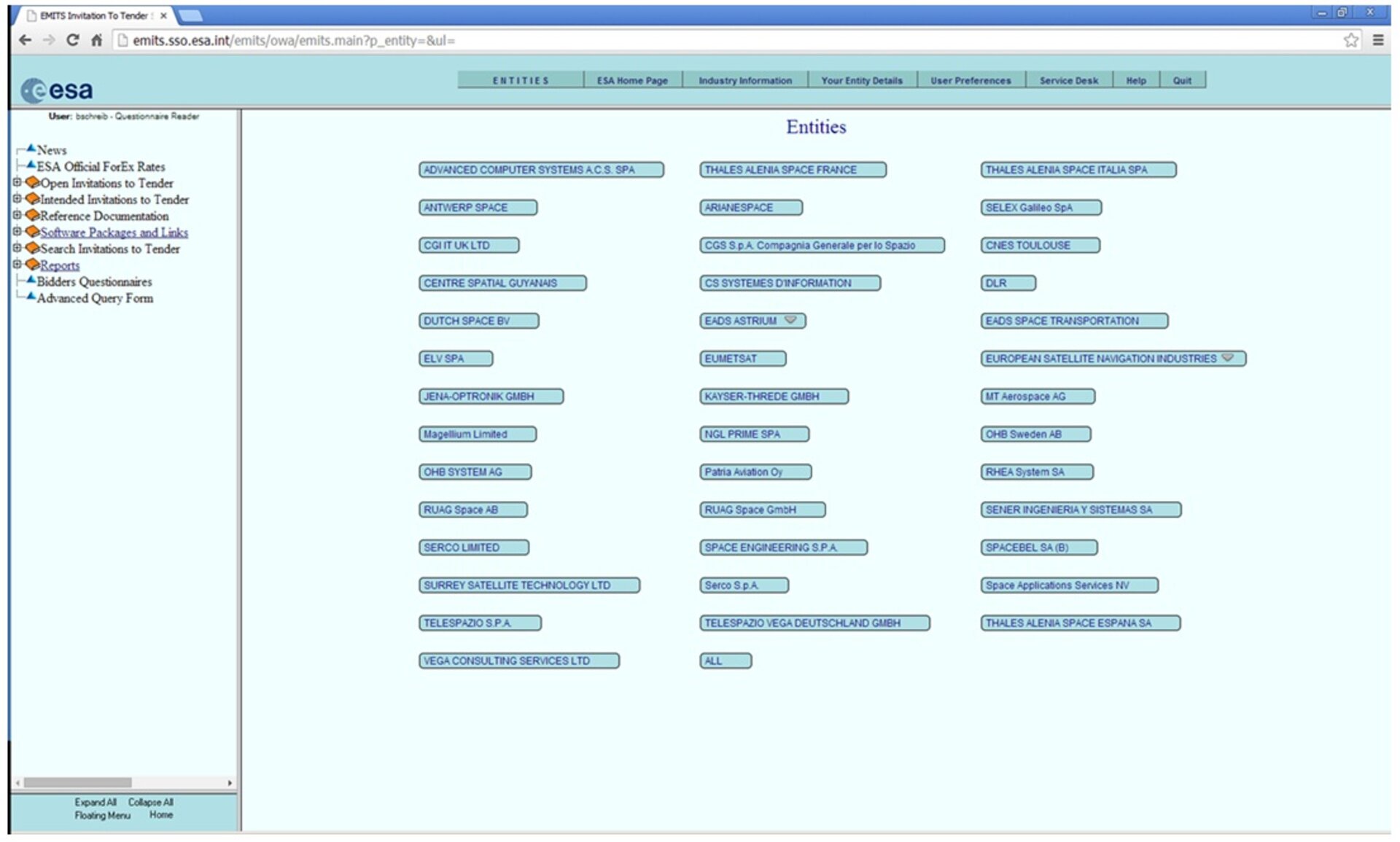
Task: Open a new browser tab
Action: 190,15
